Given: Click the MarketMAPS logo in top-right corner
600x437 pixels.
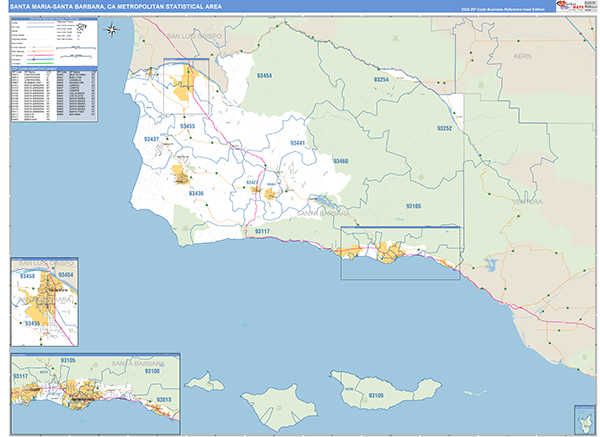Looking at the screenshot, I should click(x=572, y=7).
